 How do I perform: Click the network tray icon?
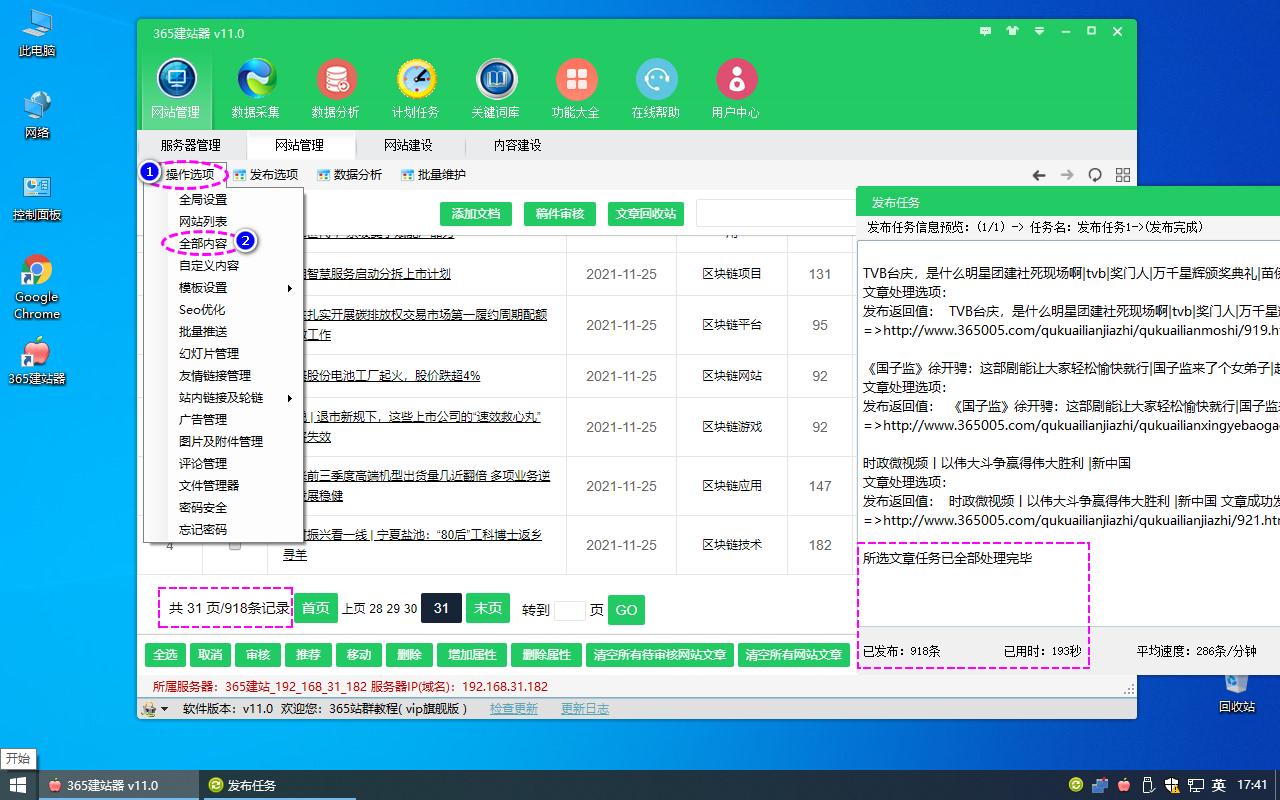(x=1196, y=785)
